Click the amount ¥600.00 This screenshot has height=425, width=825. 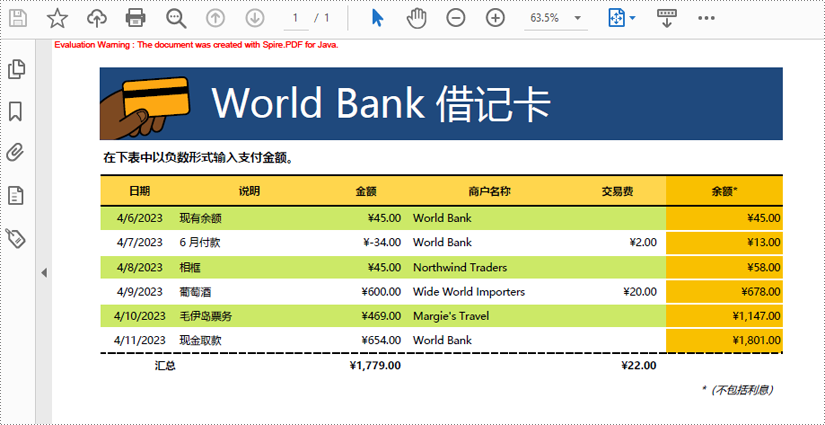[x=381, y=291]
